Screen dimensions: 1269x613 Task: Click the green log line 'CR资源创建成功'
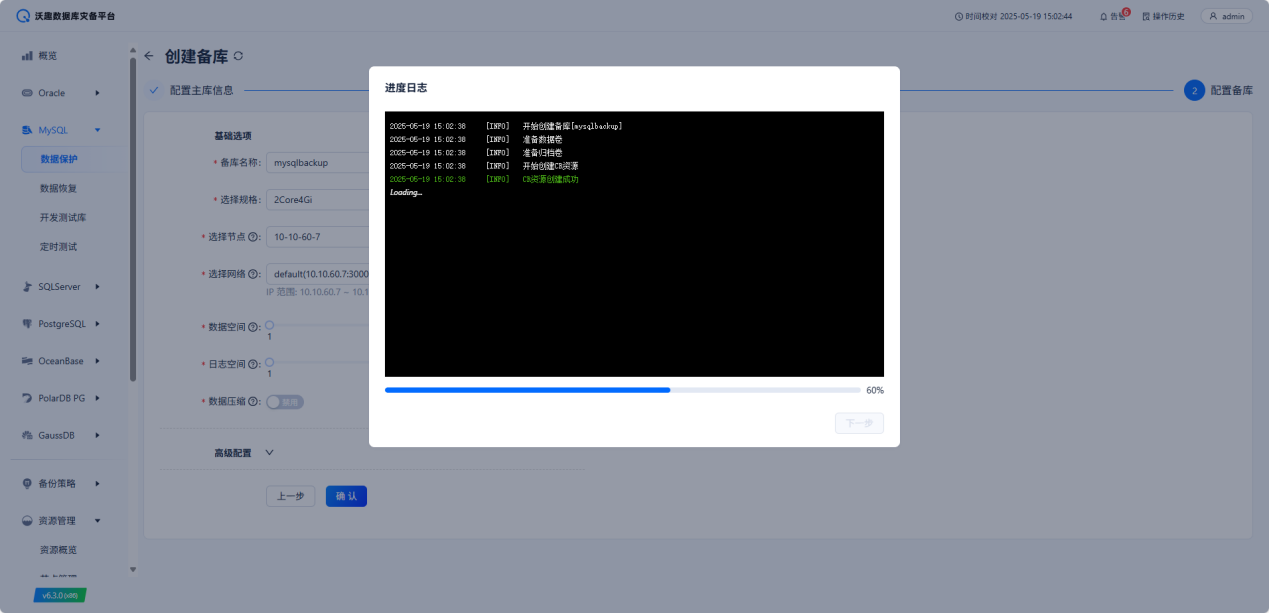tap(550, 179)
